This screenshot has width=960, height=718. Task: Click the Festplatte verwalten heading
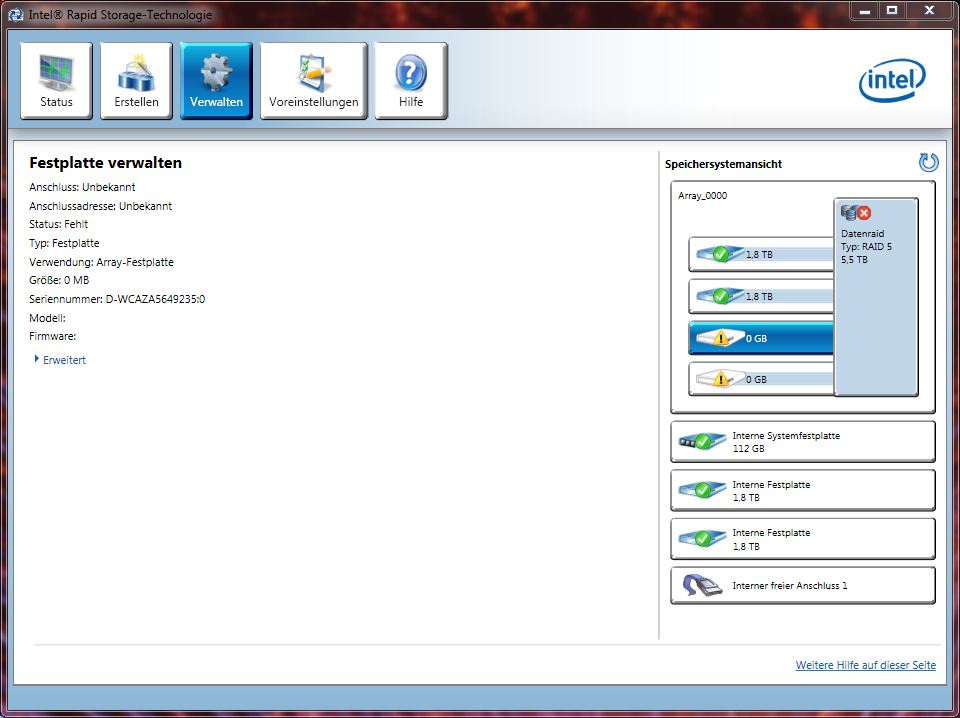[x=105, y=163]
